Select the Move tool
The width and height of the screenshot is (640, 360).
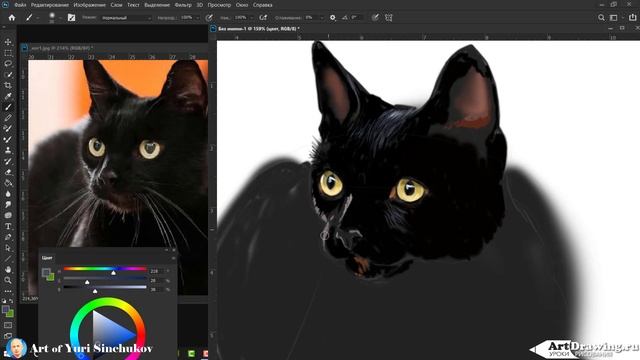click(x=8, y=42)
